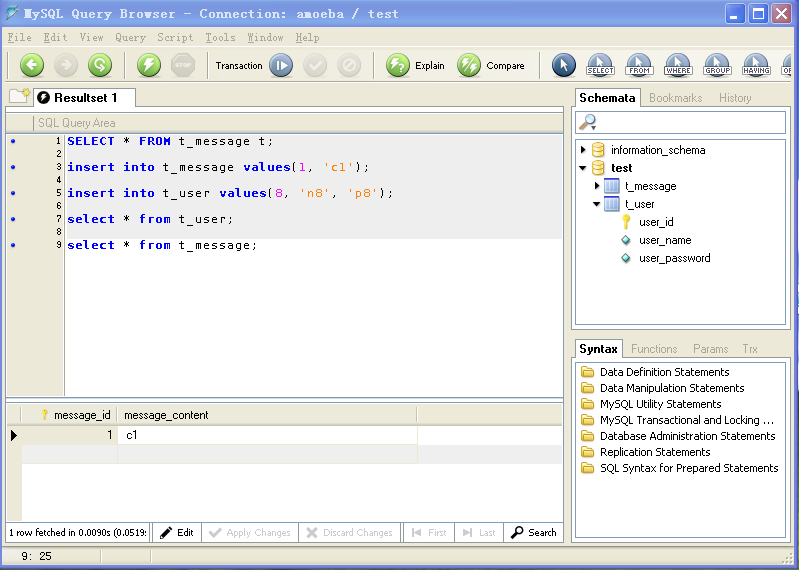Image resolution: width=799 pixels, height=570 pixels.
Task: Open the Data Manipulation Statements folder
Action: pyautogui.click(x=662, y=388)
